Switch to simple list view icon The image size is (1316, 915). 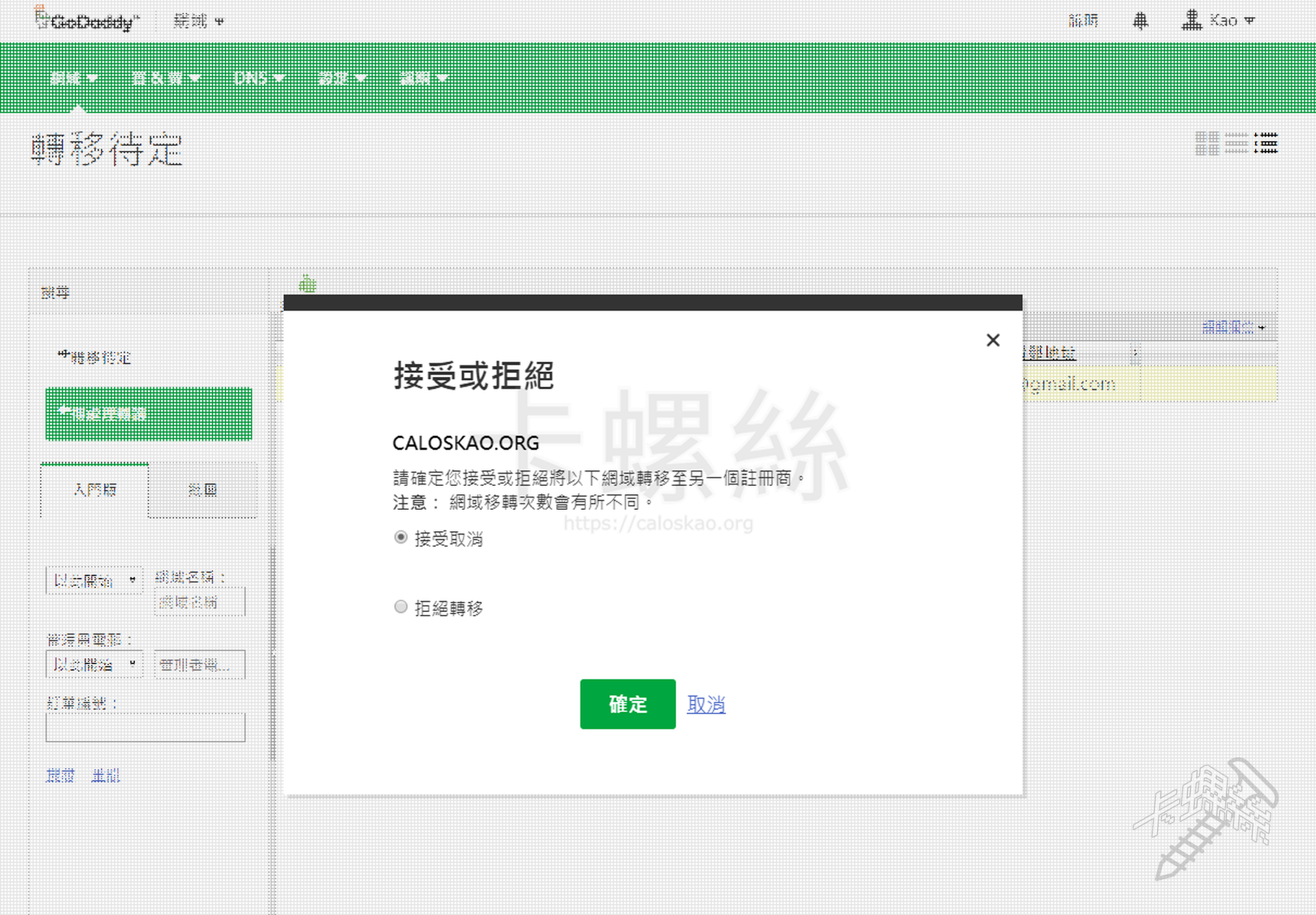(1236, 143)
